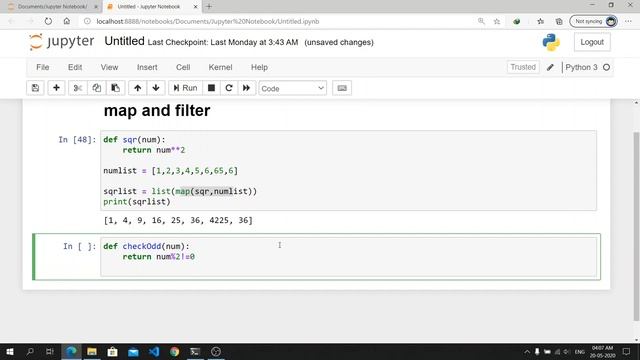
Task: Open browser collections icon
Action: coord(559,21)
